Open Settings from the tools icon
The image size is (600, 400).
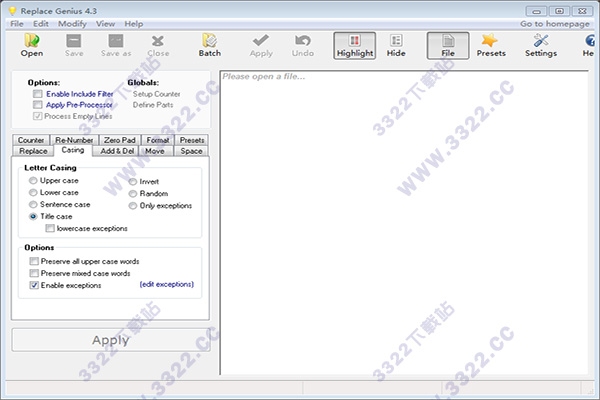(x=541, y=46)
